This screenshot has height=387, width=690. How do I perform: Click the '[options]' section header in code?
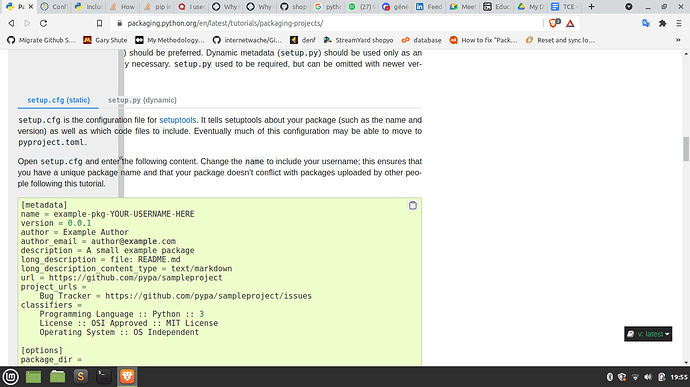coord(42,350)
